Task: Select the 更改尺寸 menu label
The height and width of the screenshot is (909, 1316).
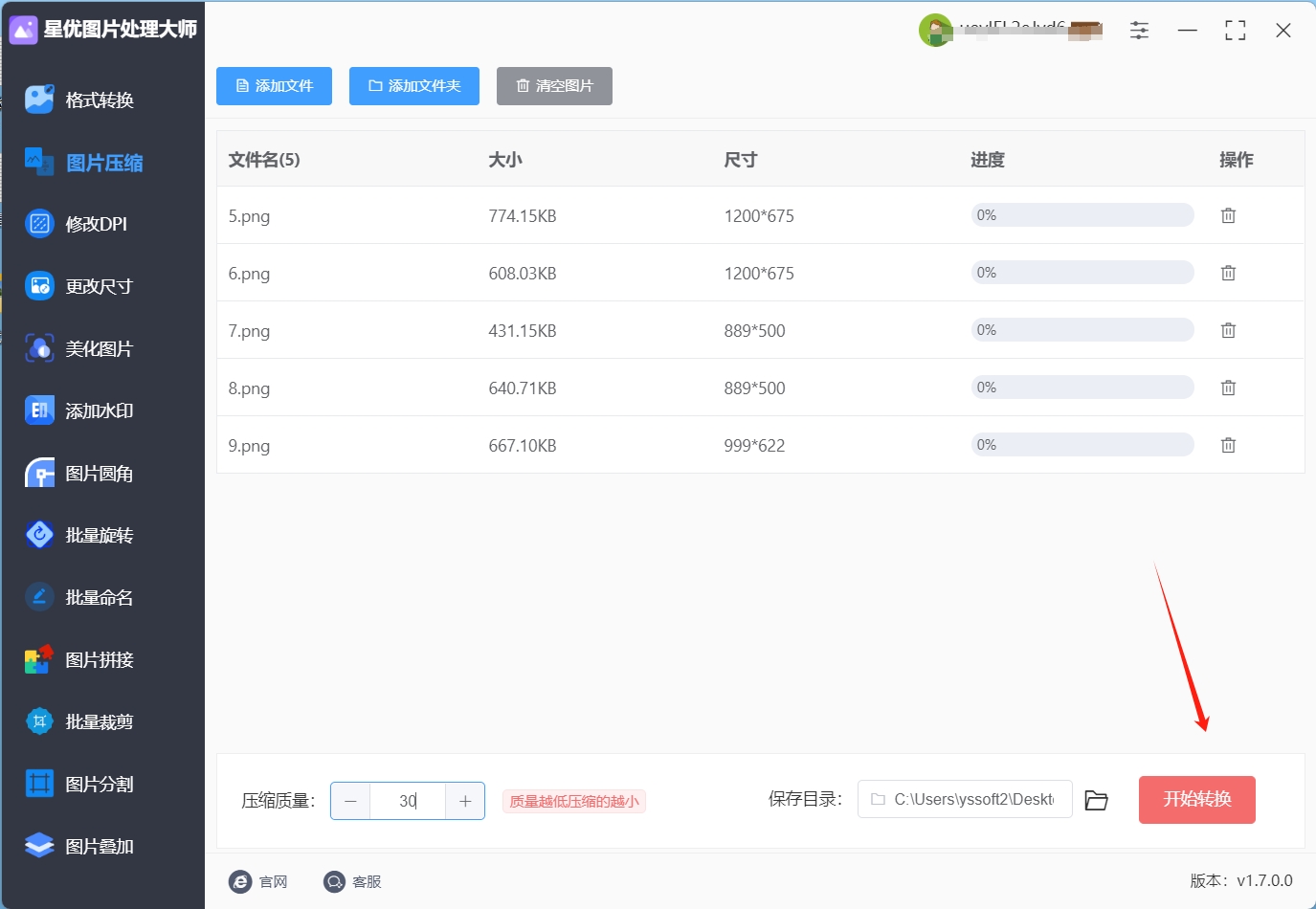Action: click(x=100, y=287)
